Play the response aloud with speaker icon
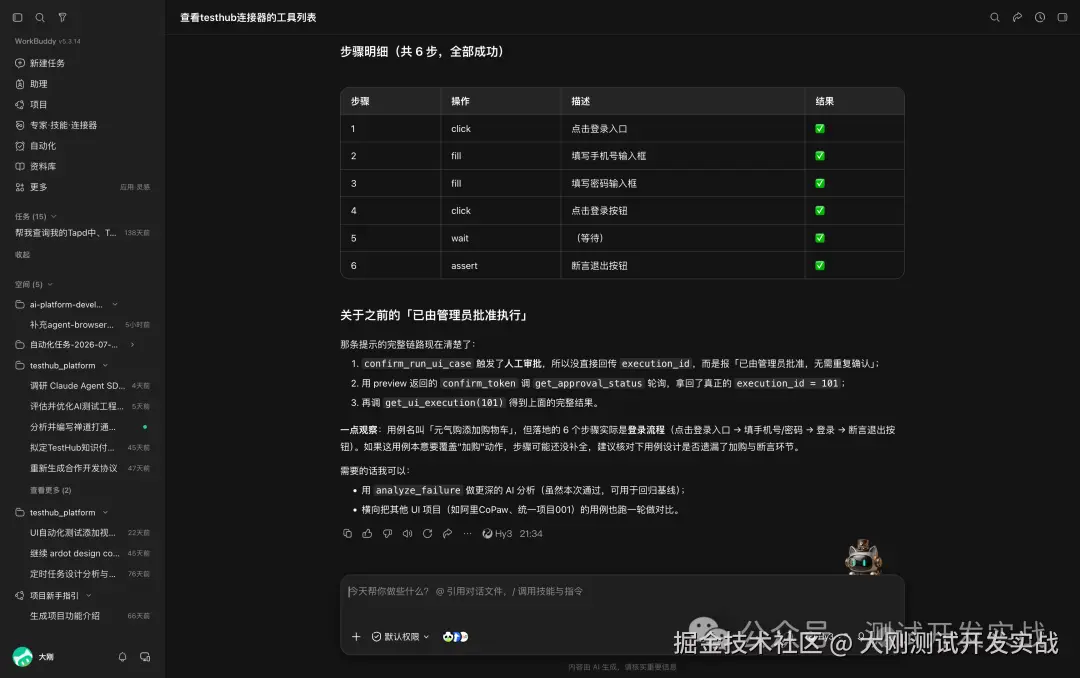This screenshot has width=1080, height=678. pyautogui.click(x=407, y=533)
